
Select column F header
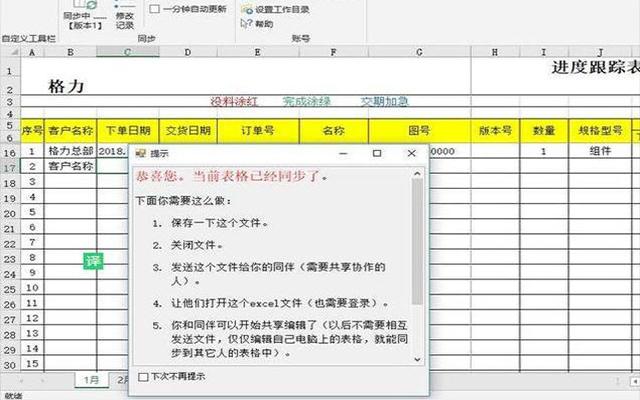pos(333,52)
